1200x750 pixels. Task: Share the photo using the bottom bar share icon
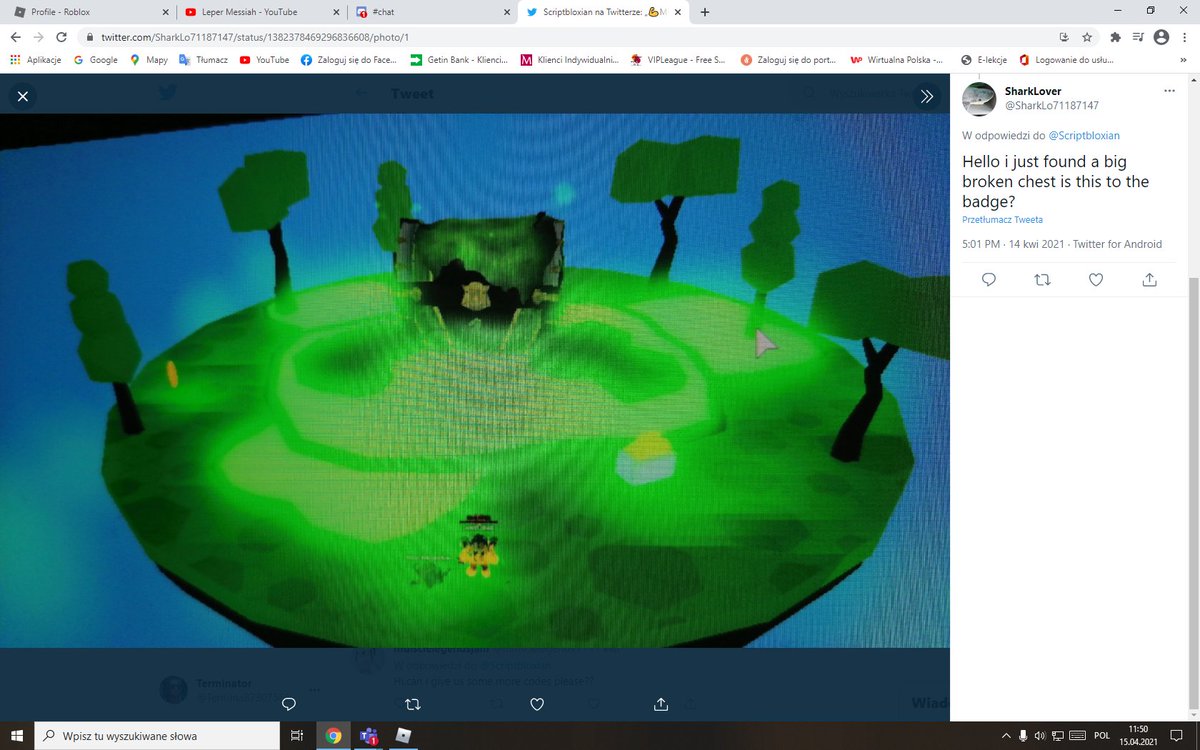[661, 704]
